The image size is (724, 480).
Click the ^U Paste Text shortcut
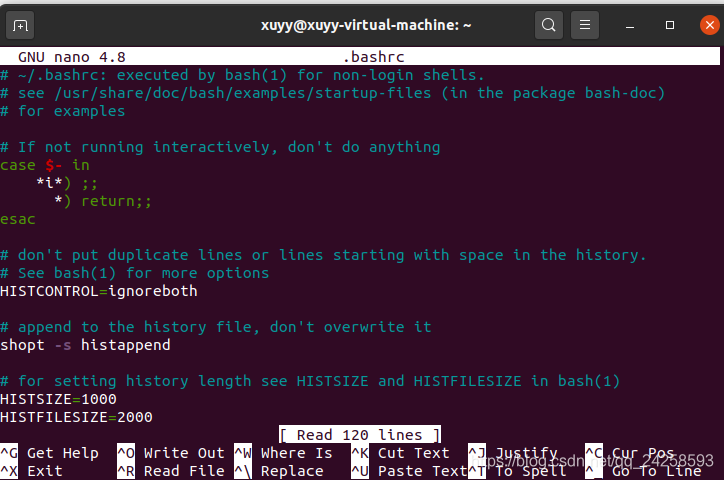tap(410, 471)
